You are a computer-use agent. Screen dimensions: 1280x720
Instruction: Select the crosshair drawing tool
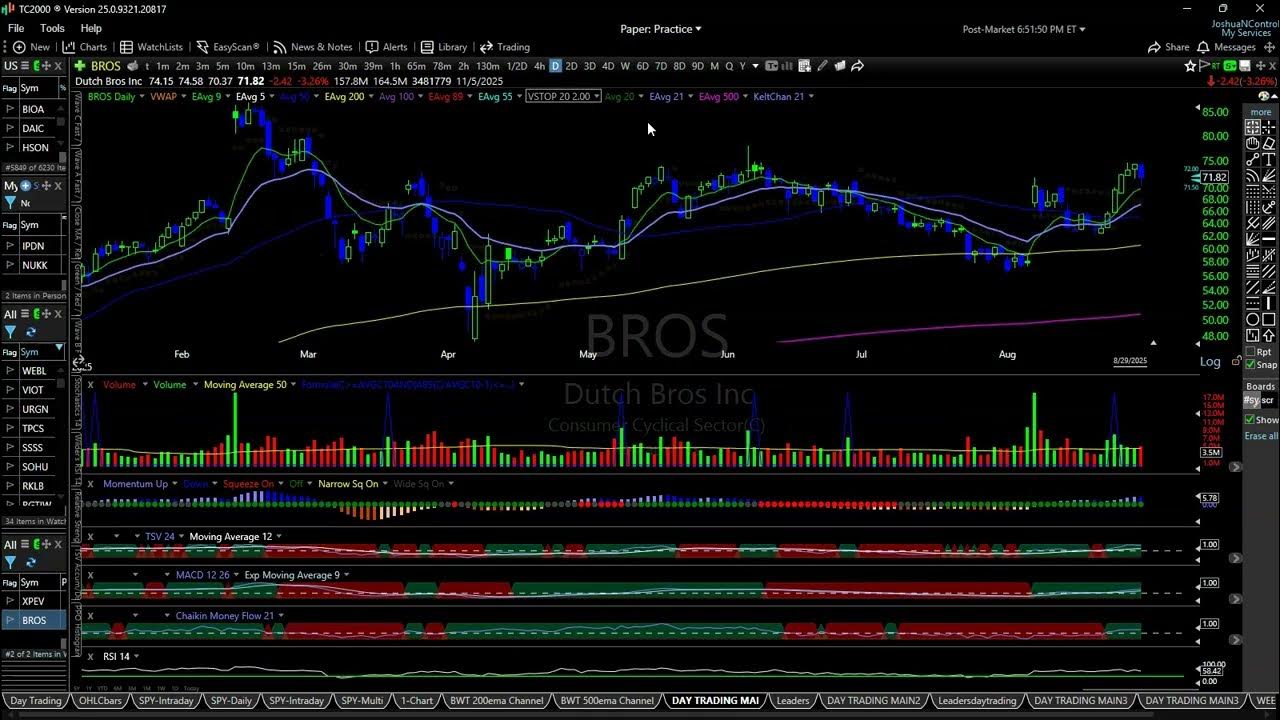[x=1269, y=128]
